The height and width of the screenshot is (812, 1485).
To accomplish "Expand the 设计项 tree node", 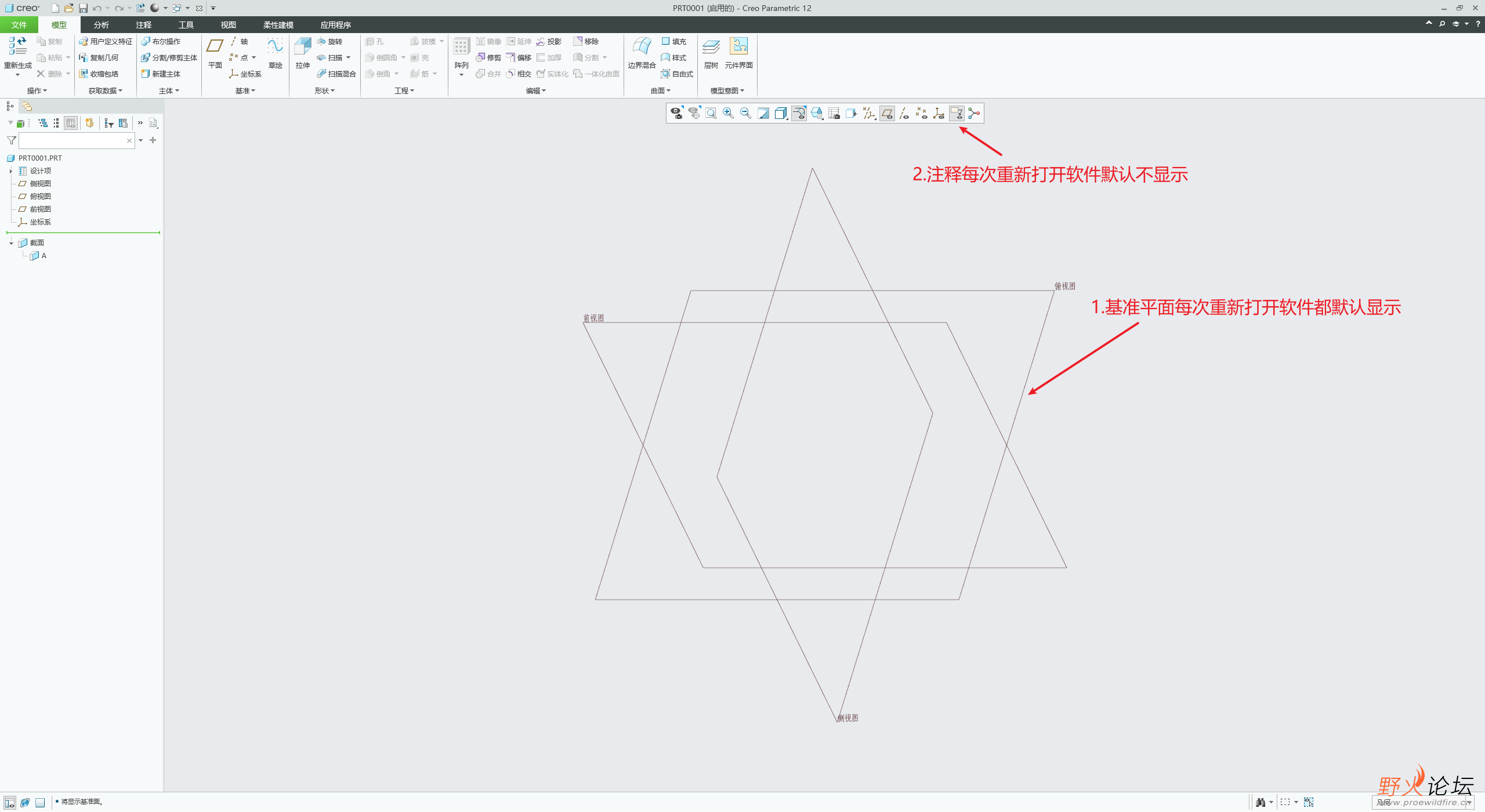I will (x=11, y=171).
